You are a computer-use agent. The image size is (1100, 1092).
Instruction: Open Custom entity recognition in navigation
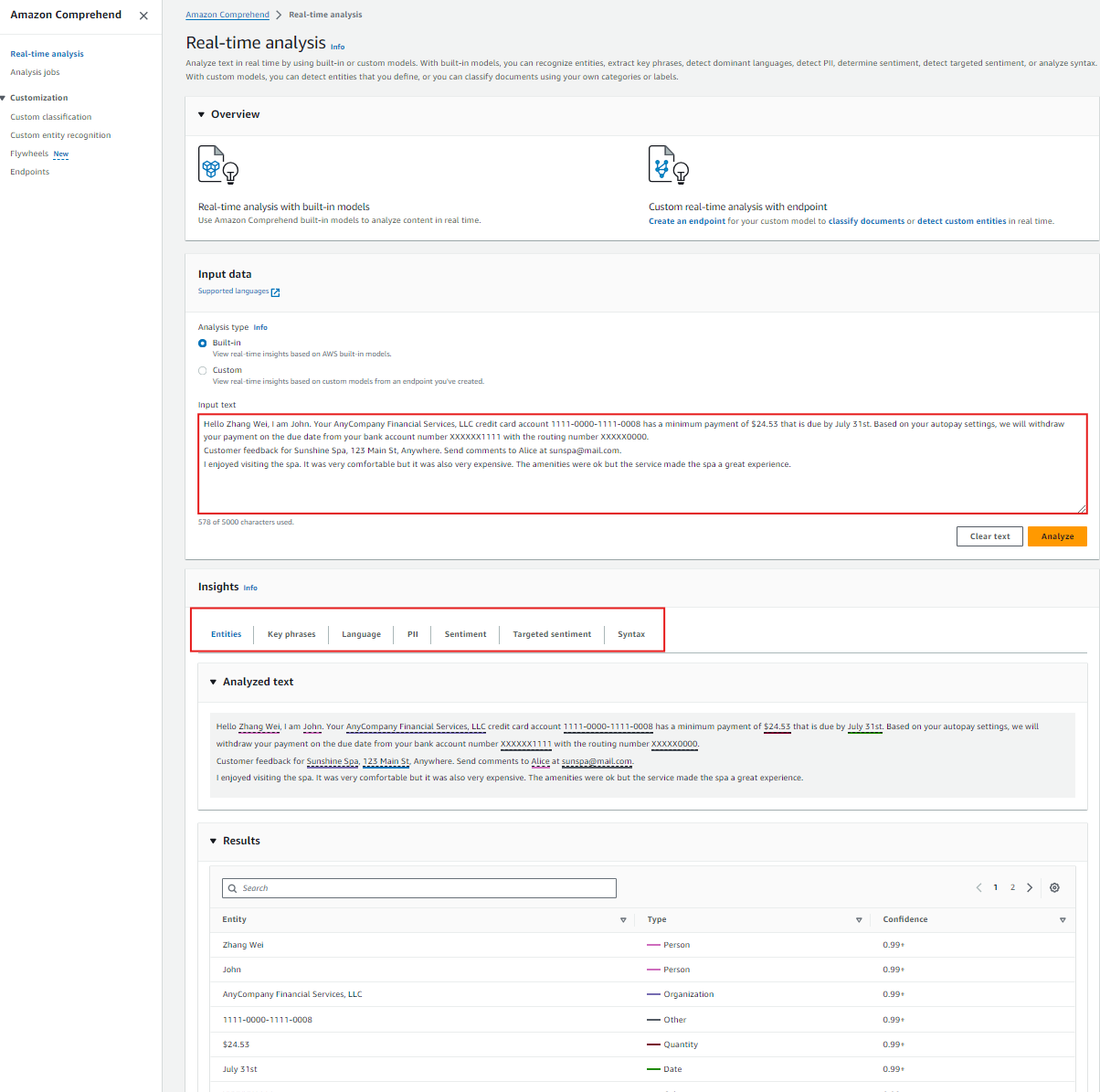pyautogui.click(x=60, y=135)
